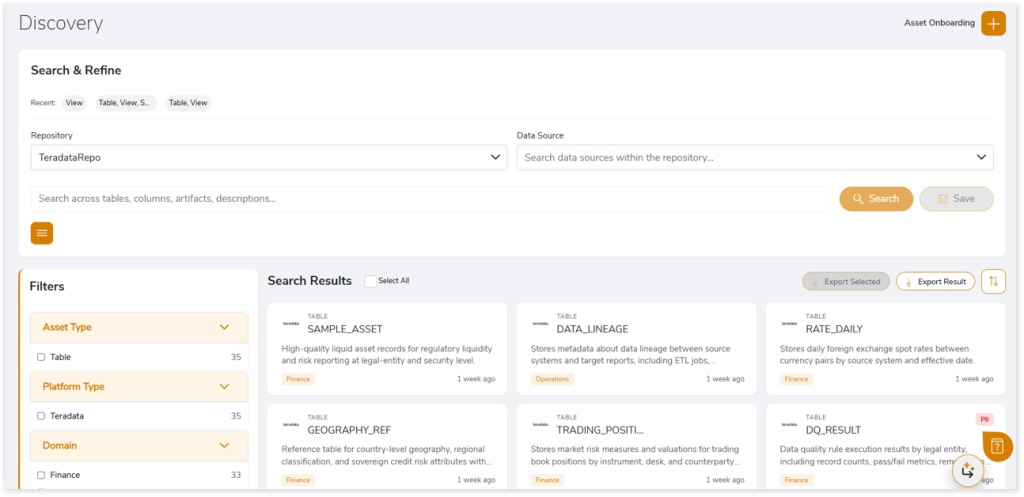Image resolution: width=1024 pixels, height=497 pixels.
Task: Toggle the Finance domain filter checkbox
Action: (x=41, y=475)
